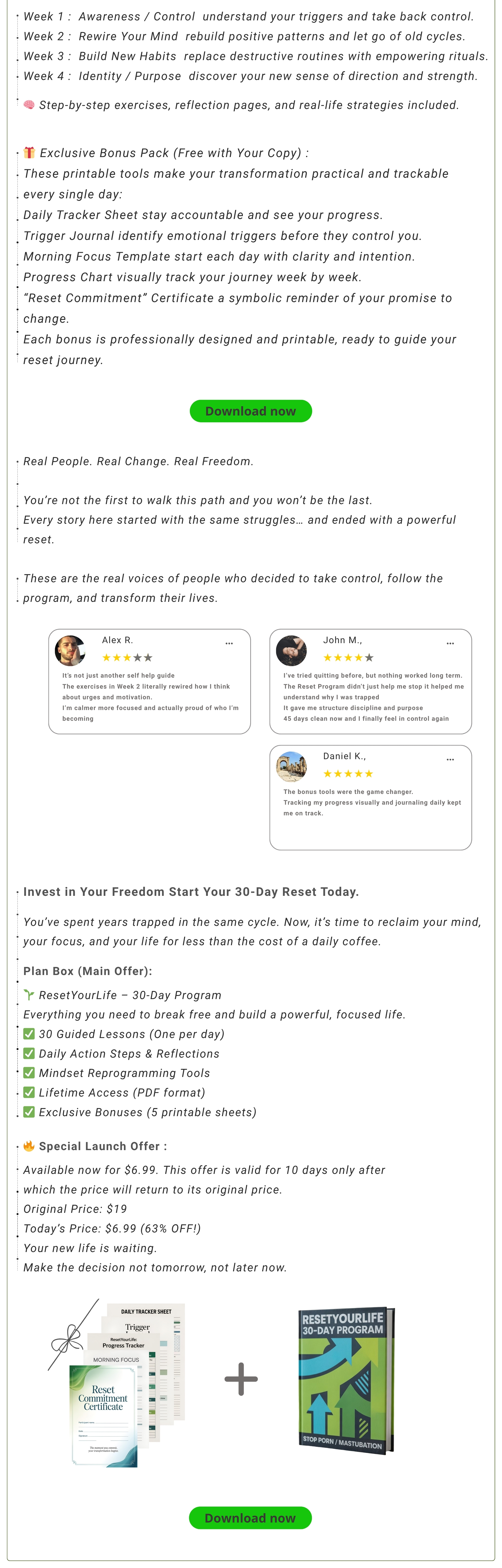The height and width of the screenshot is (1568, 502).
Task: Click the brain icon beside Step-by-step exercises
Action: [x=29, y=105]
